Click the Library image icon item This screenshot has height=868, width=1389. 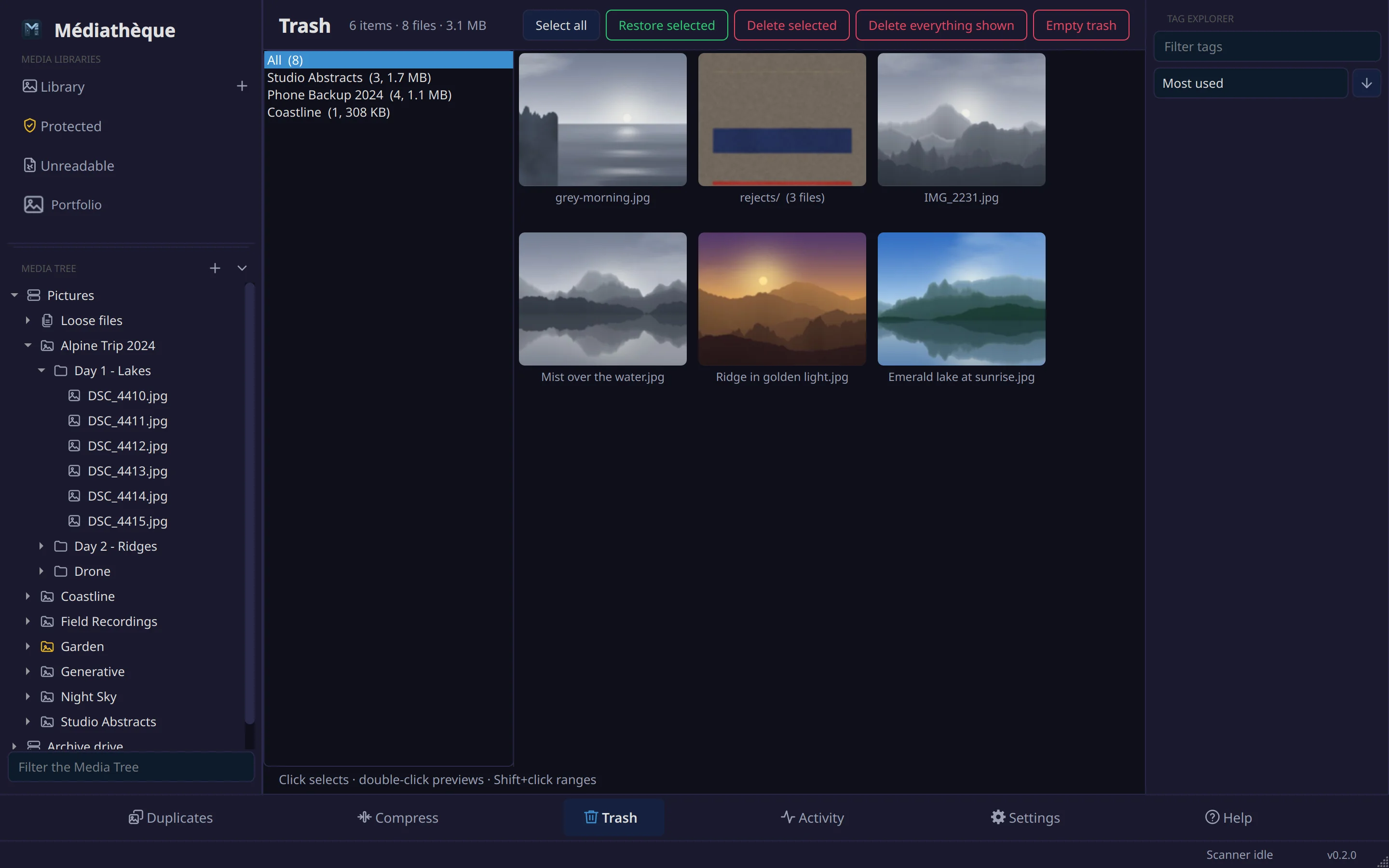point(54,86)
